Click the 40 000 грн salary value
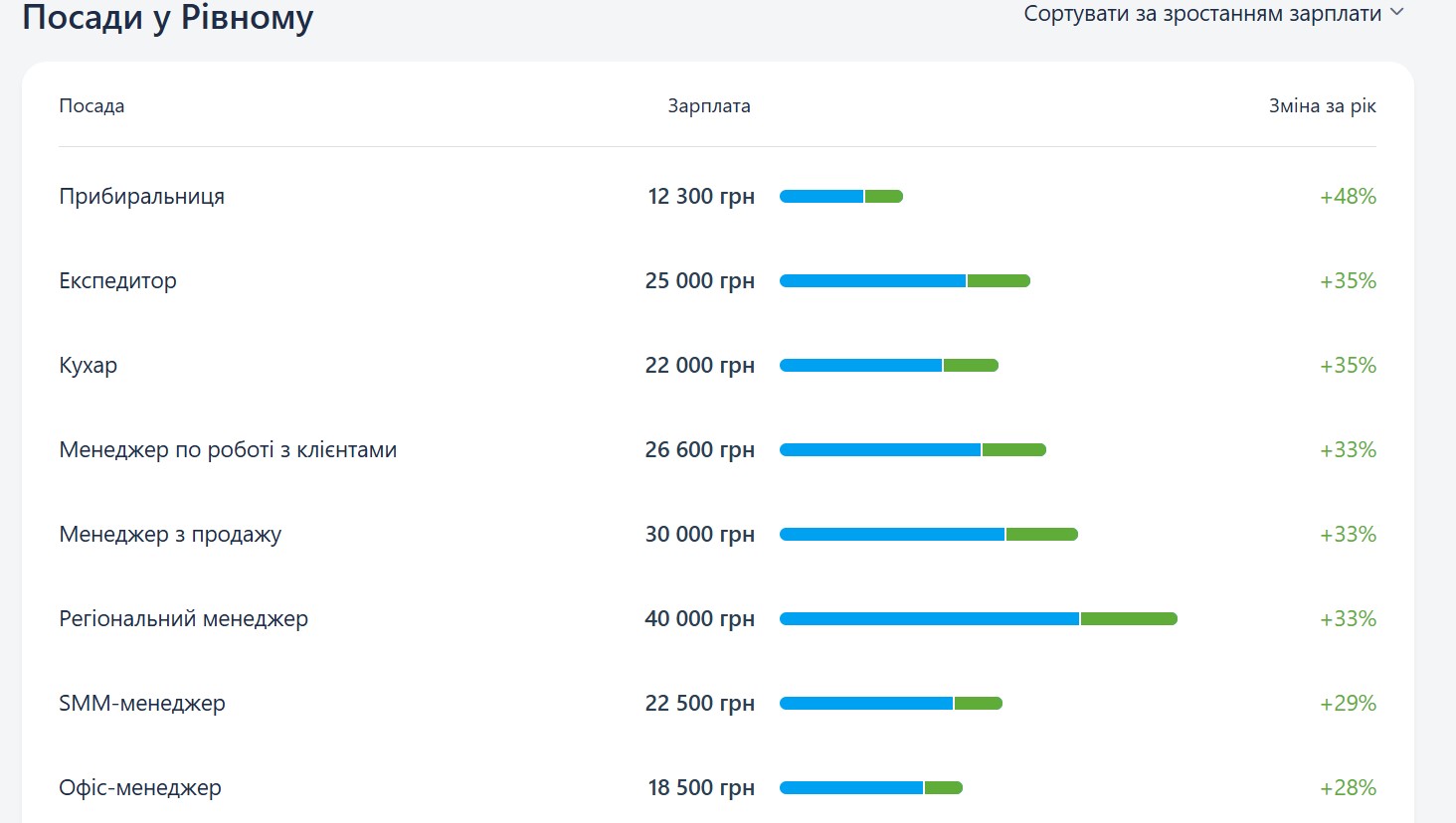The height and width of the screenshot is (823, 1456). click(x=699, y=619)
